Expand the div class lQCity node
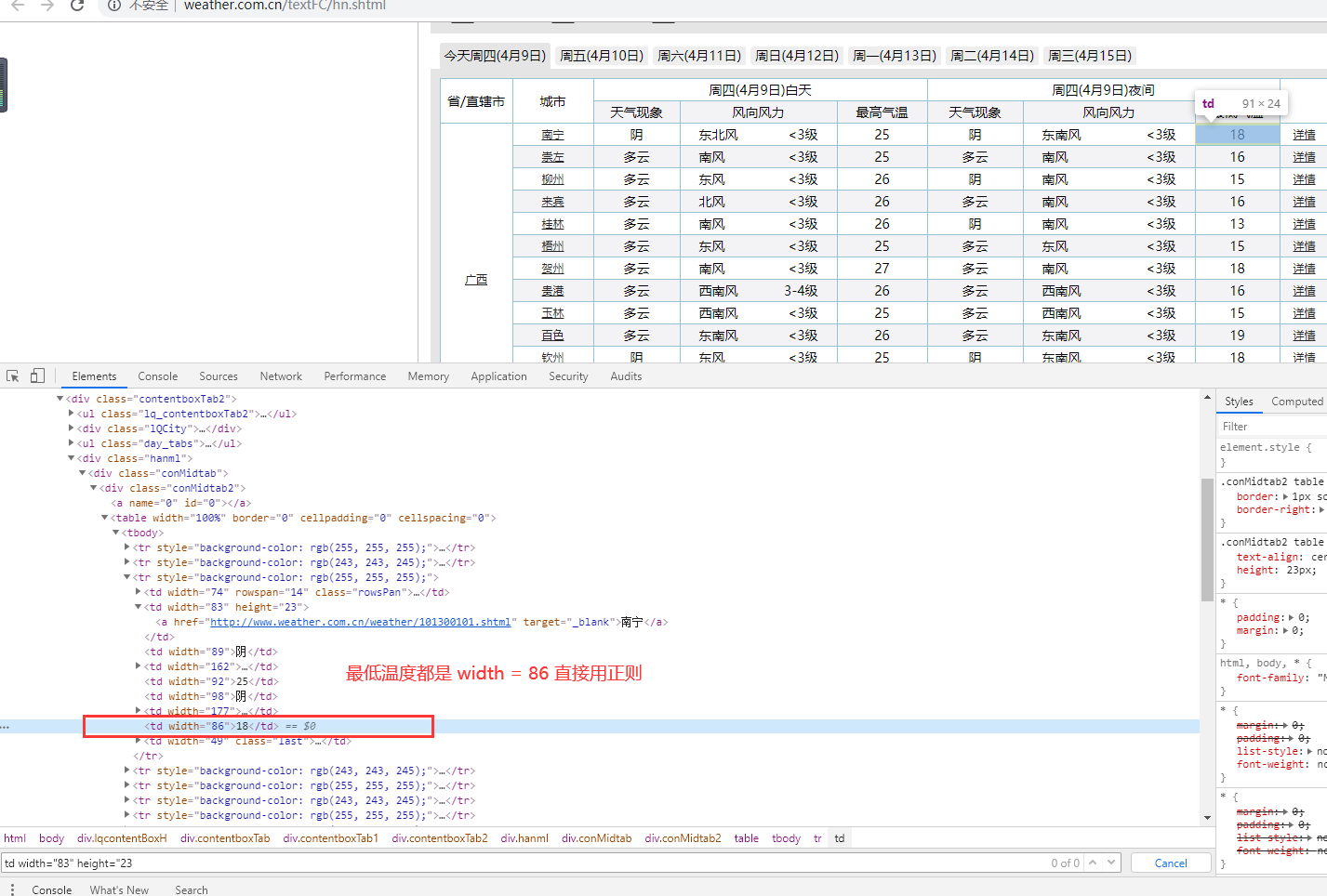This screenshot has height=896, width=1327. [71, 428]
